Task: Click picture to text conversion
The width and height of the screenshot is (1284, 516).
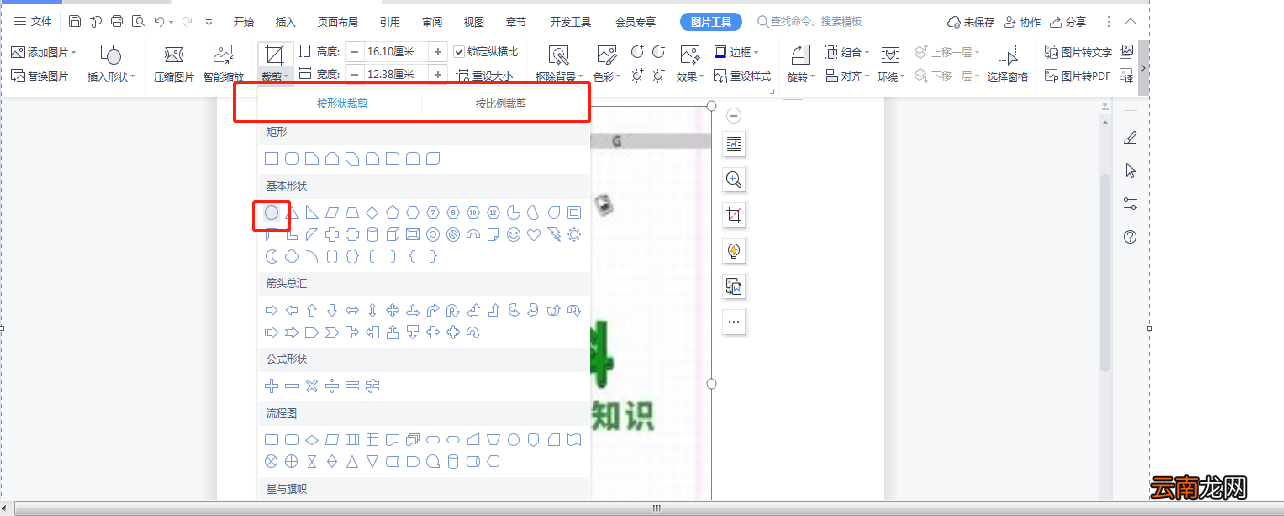Action: (x=1078, y=52)
